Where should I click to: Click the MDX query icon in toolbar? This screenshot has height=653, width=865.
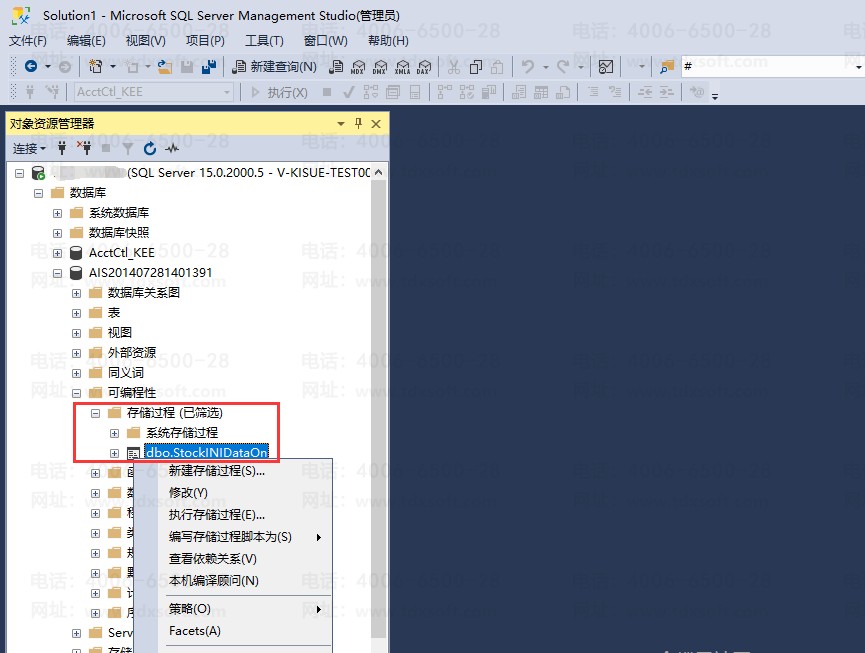(358, 67)
